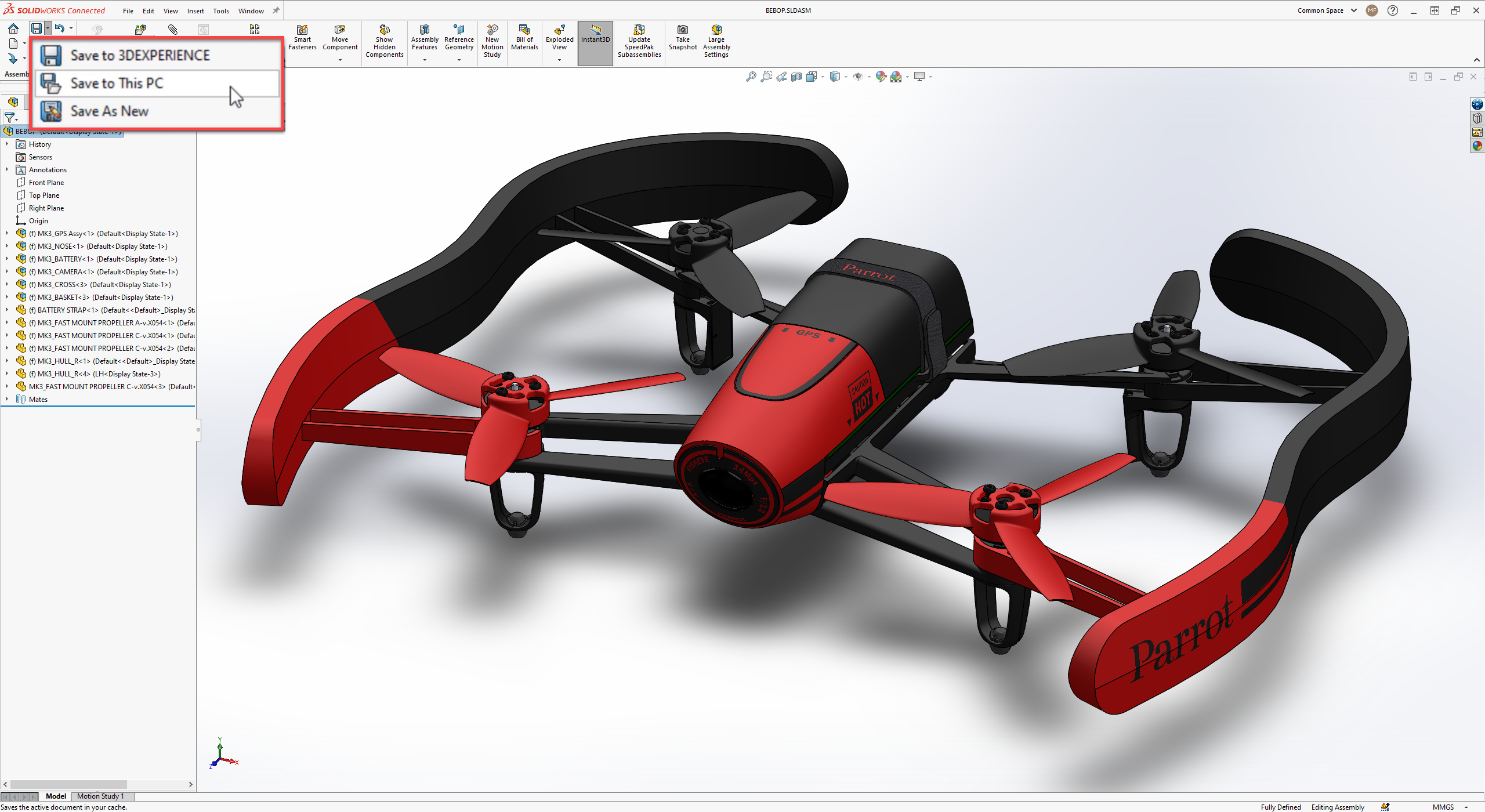The height and width of the screenshot is (812, 1485).
Task: Select the Front Plane item
Action: (x=41, y=182)
